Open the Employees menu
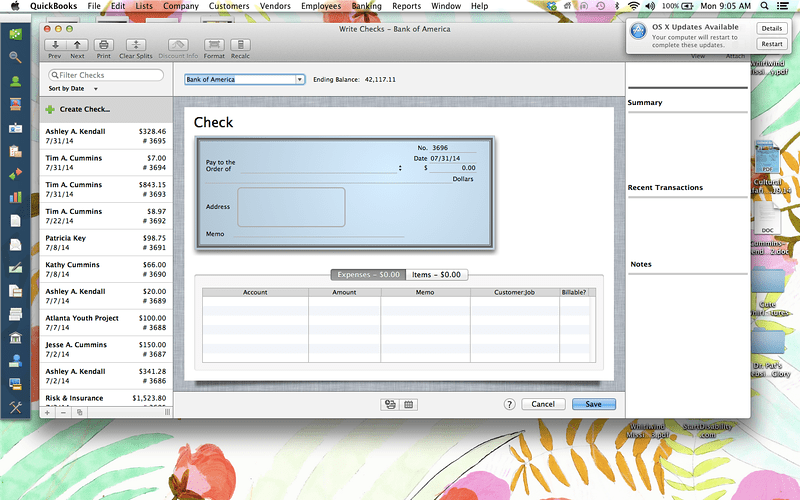800x500 pixels. point(321,6)
